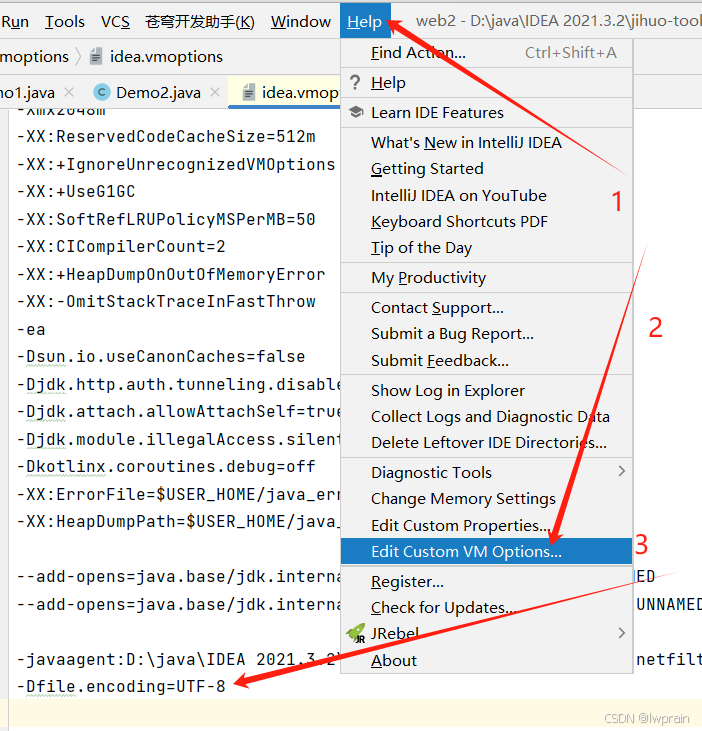Click the -XX:+IgnoreUnrecognizedVMOptions line
Viewport: 702px width, 731px height.
pos(176,164)
